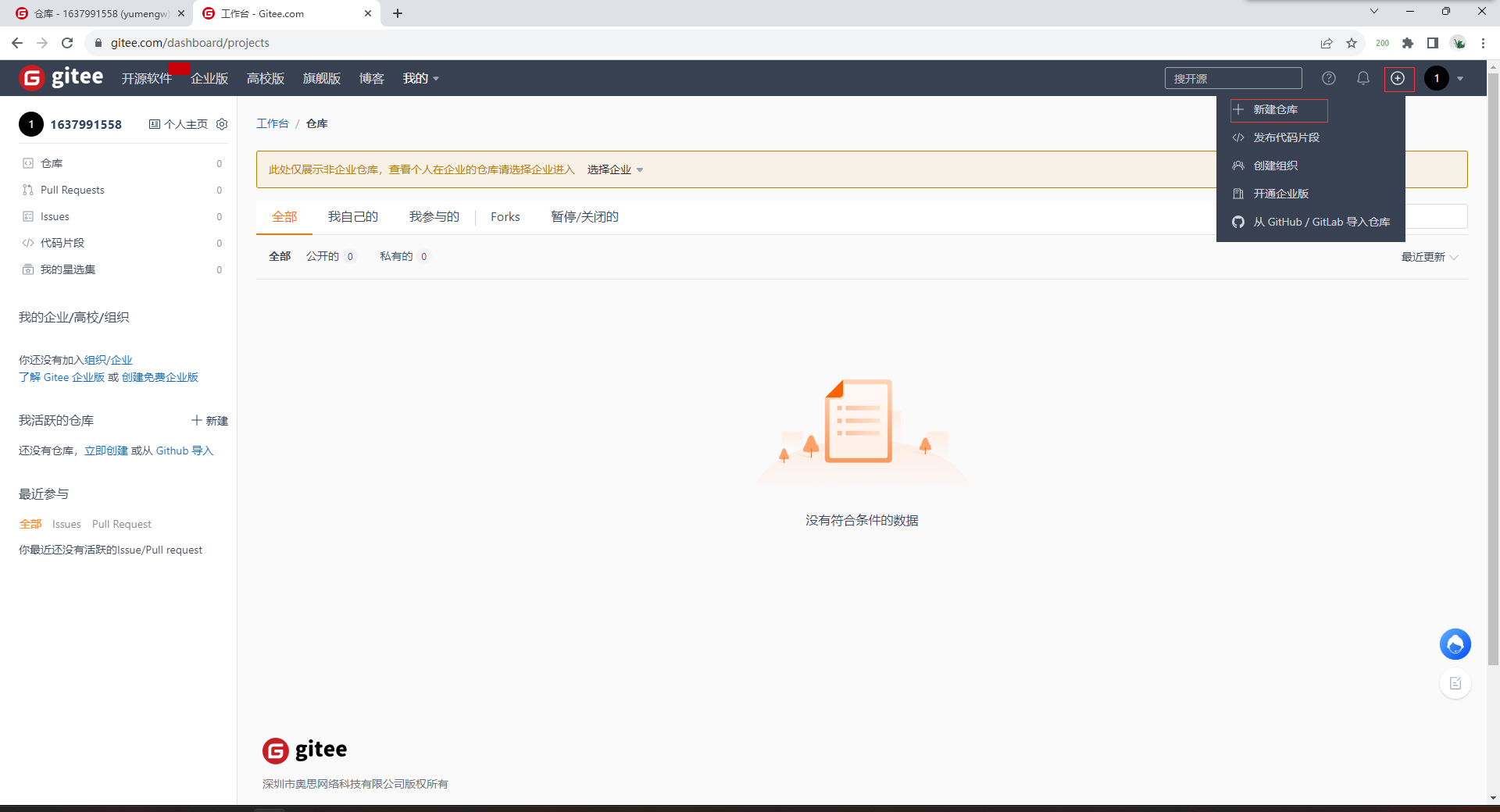The image size is (1500, 812).
Task: Open Chrome three-dot menu
Action: 1483,43
